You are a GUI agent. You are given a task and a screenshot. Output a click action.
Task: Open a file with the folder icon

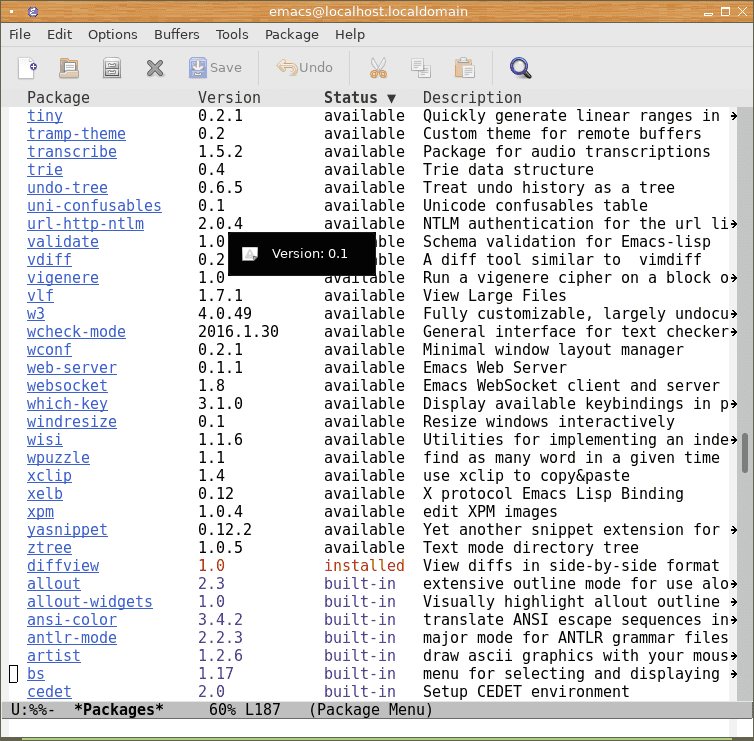coord(69,68)
